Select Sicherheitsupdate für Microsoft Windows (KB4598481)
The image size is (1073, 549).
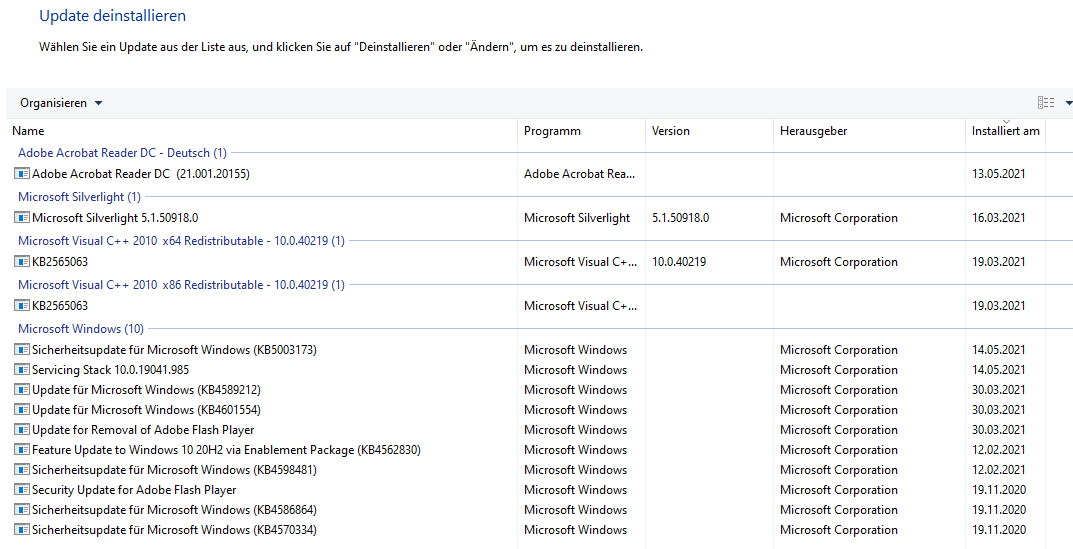pyautogui.click(x=174, y=470)
